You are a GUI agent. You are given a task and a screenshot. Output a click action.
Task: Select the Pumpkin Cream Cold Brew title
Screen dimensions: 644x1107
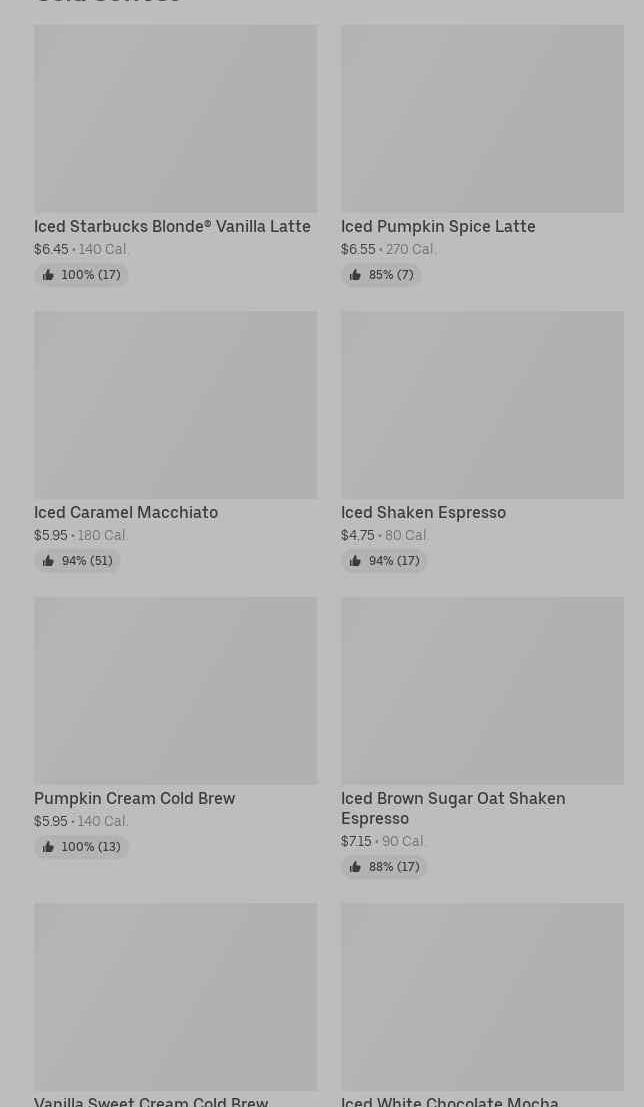tap(134, 799)
